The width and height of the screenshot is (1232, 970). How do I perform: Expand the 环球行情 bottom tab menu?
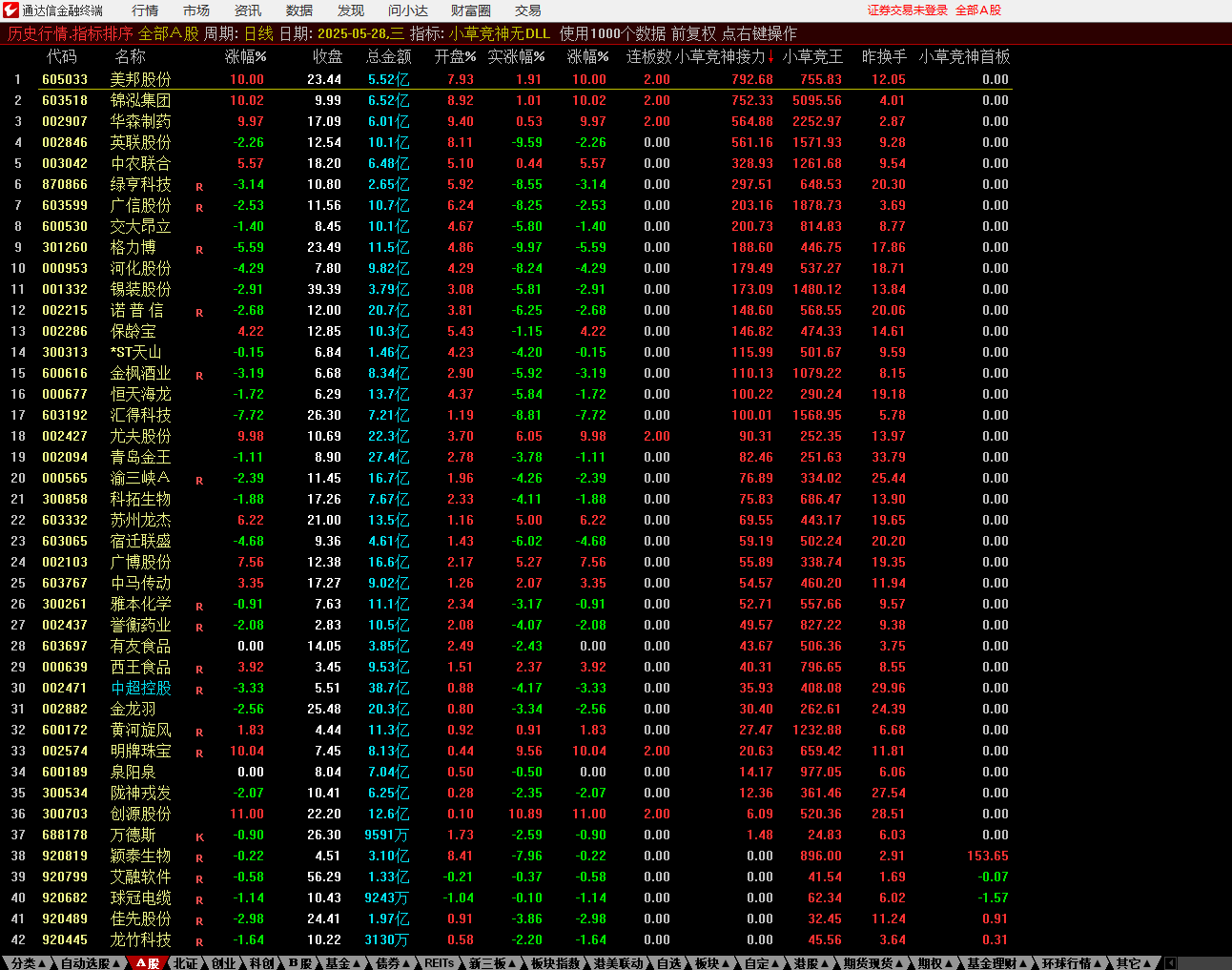pyautogui.click(x=1072, y=963)
